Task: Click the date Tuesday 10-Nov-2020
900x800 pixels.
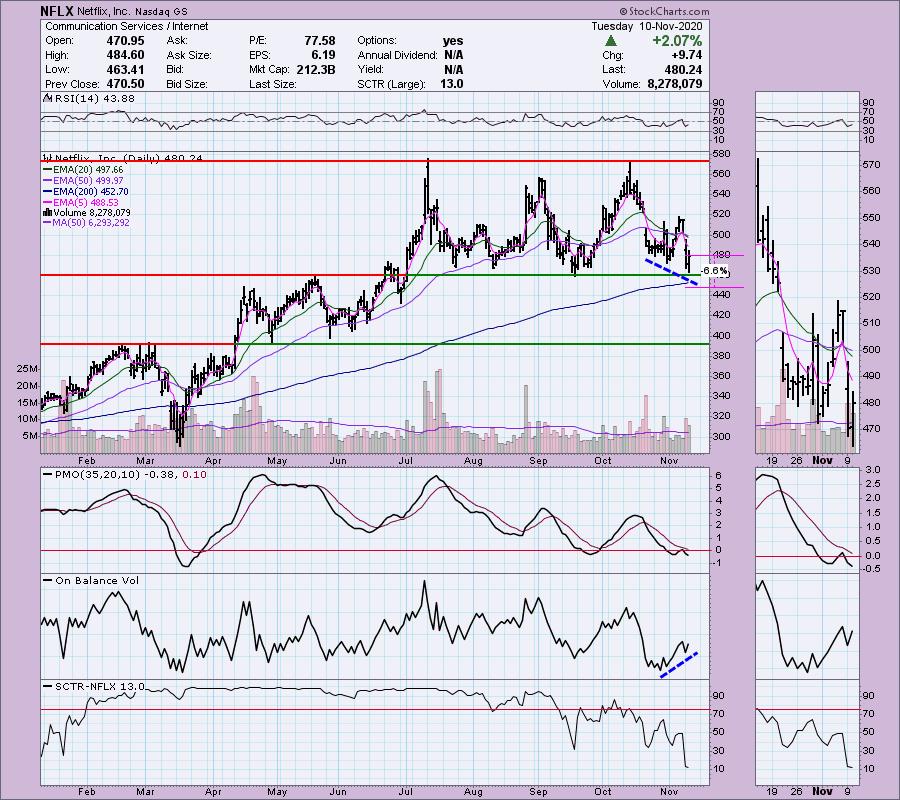Action: tap(647, 26)
